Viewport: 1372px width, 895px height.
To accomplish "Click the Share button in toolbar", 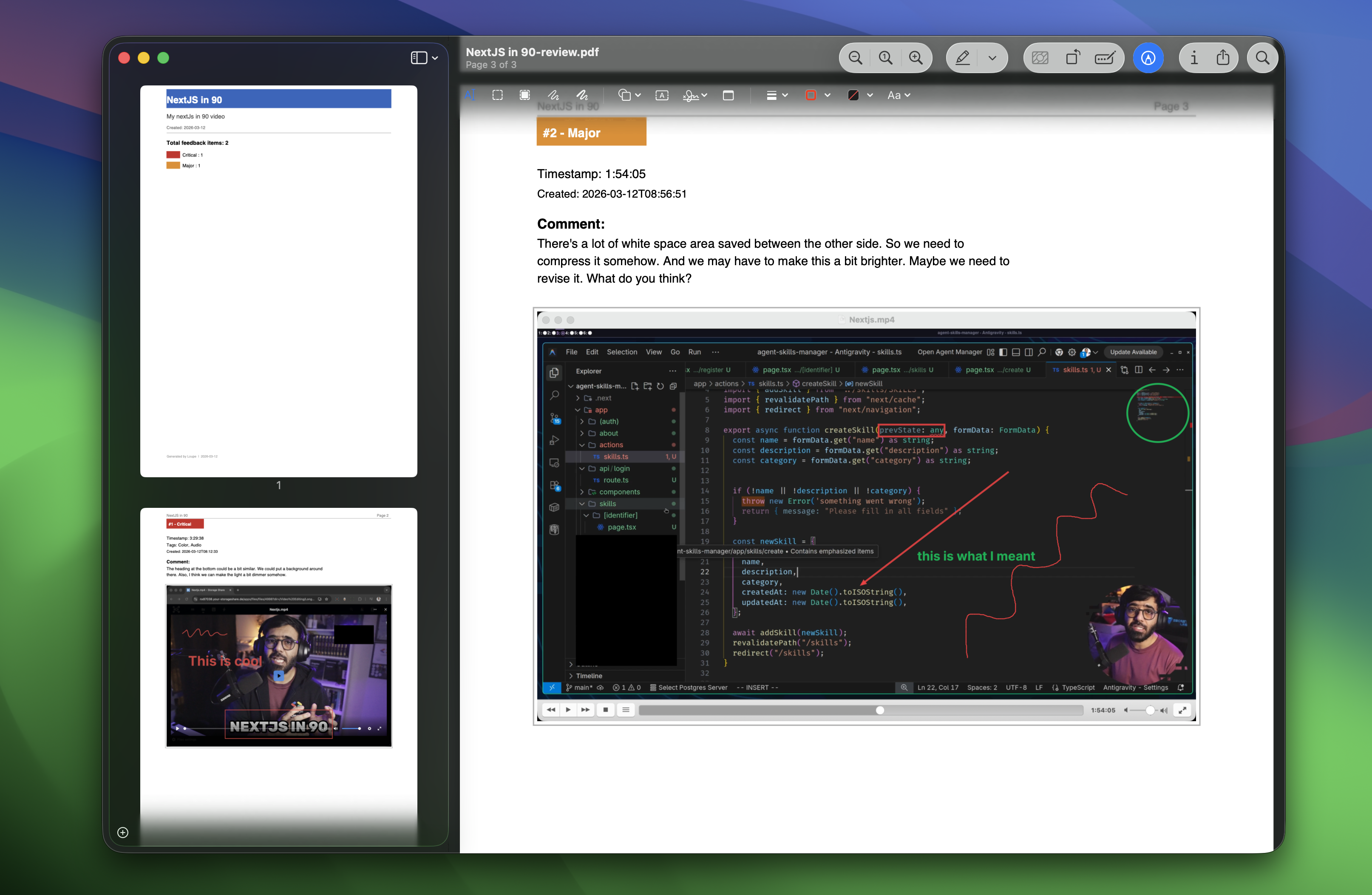I will point(1223,58).
